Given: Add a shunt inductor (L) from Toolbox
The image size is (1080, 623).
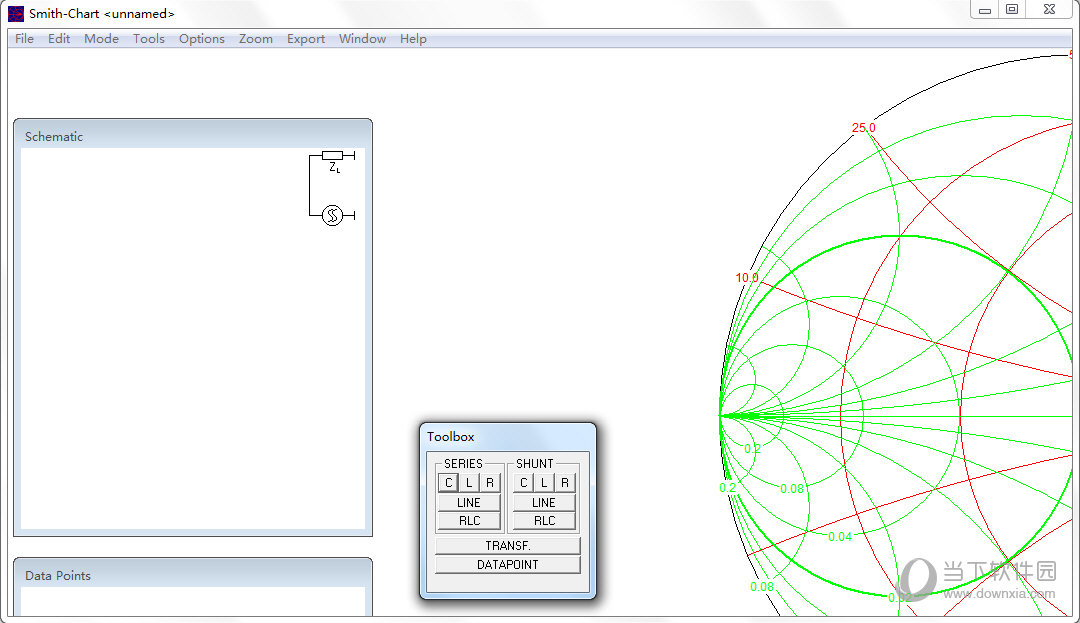Looking at the screenshot, I should 544,483.
